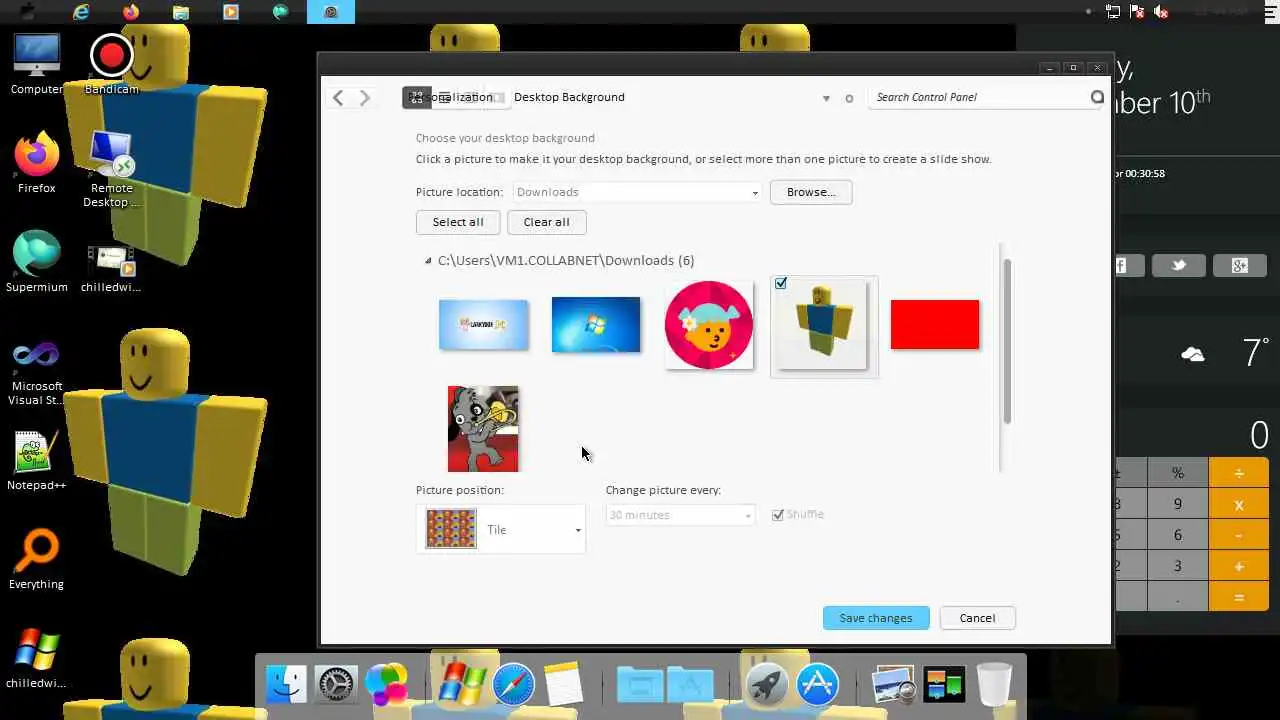
Task: Launch Supermium from the desktop
Action: [x=36, y=262]
